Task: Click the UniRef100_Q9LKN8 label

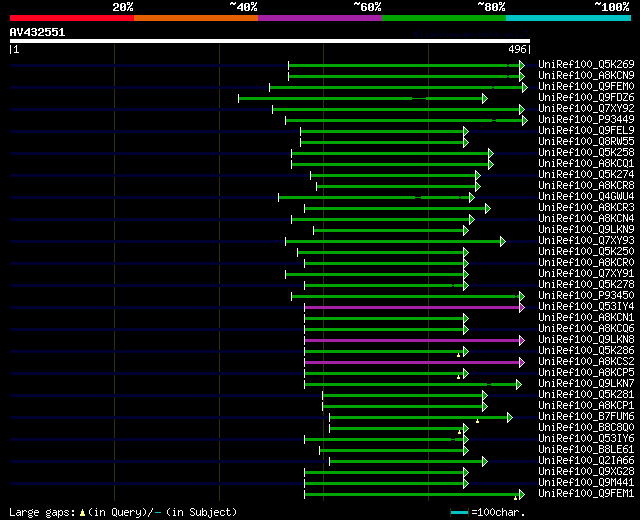Action: pyautogui.click(x=586, y=340)
